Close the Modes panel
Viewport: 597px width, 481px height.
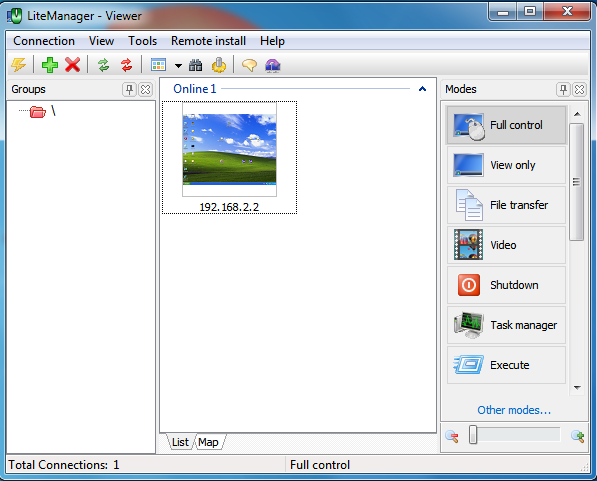(x=579, y=89)
